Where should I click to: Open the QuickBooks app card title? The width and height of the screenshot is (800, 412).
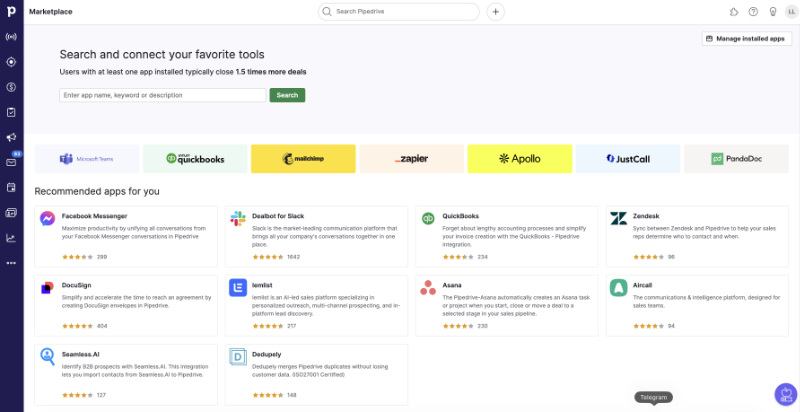[x=461, y=216]
